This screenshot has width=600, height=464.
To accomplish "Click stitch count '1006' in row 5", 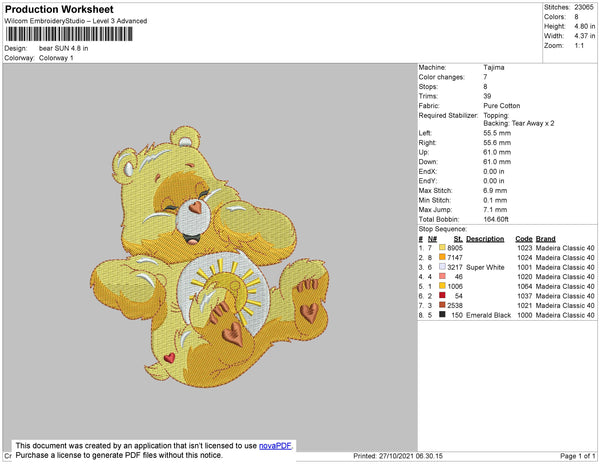I will pyautogui.click(x=455, y=286).
